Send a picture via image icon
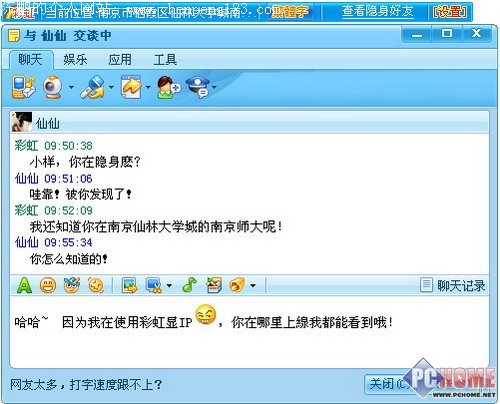Image resolution: width=500 pixels, height=404 pixels. coord(129,285)
